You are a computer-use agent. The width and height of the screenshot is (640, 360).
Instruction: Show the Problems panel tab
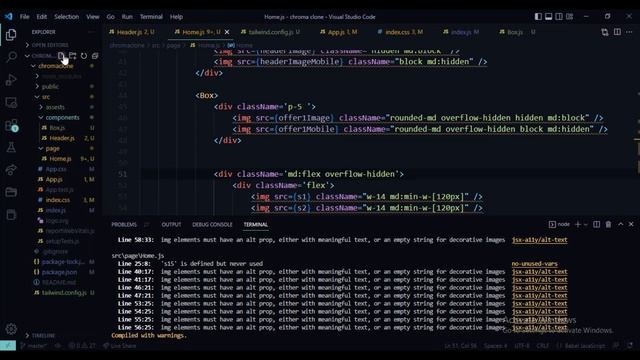click(x=124, y=224)
